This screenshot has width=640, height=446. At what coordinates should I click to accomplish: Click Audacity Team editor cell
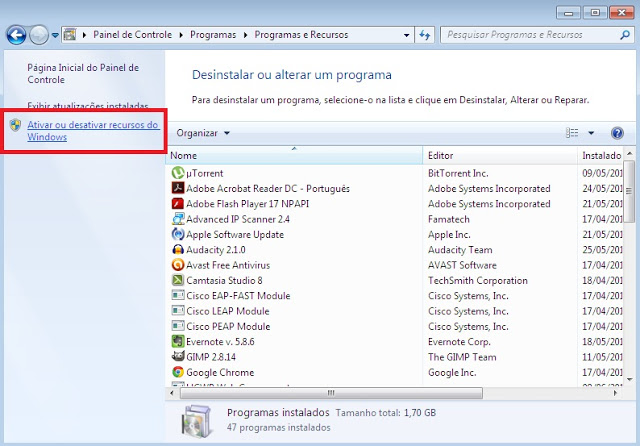click(460, 250)
